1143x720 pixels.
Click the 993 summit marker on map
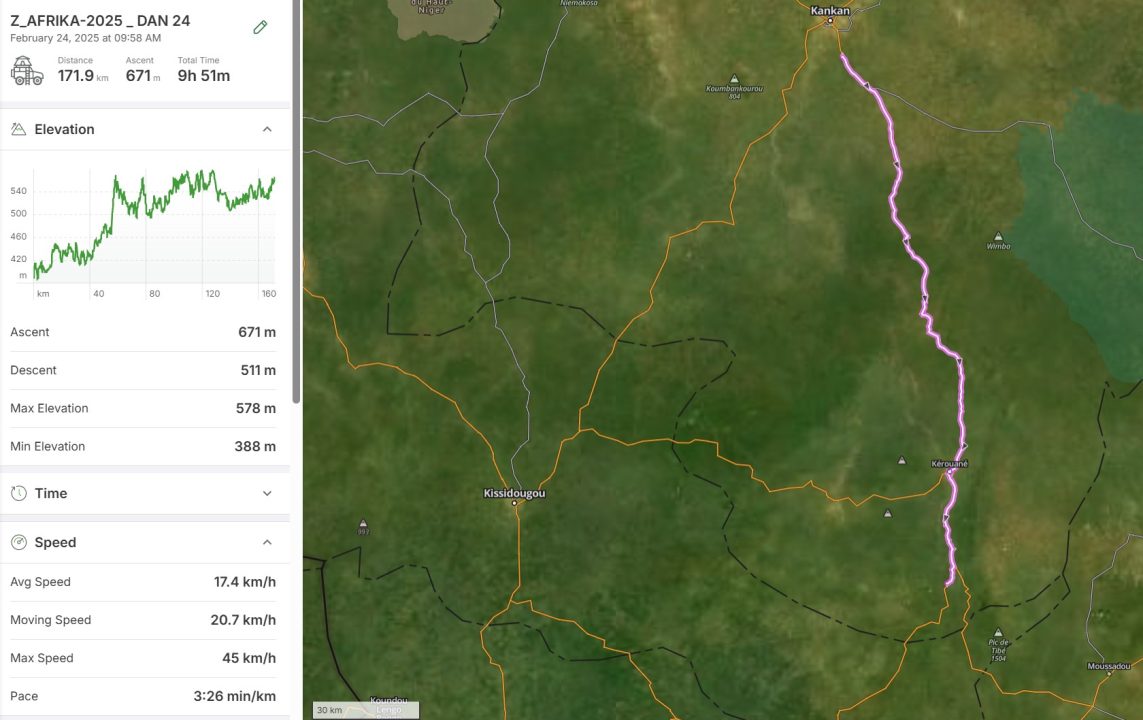pos(363,523)
